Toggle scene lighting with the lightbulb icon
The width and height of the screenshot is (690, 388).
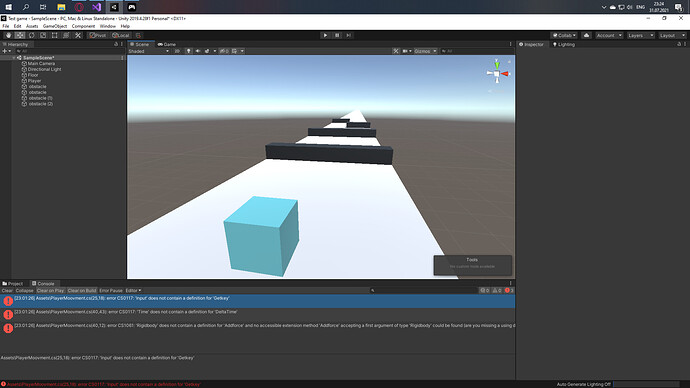[x=188, y=51]
